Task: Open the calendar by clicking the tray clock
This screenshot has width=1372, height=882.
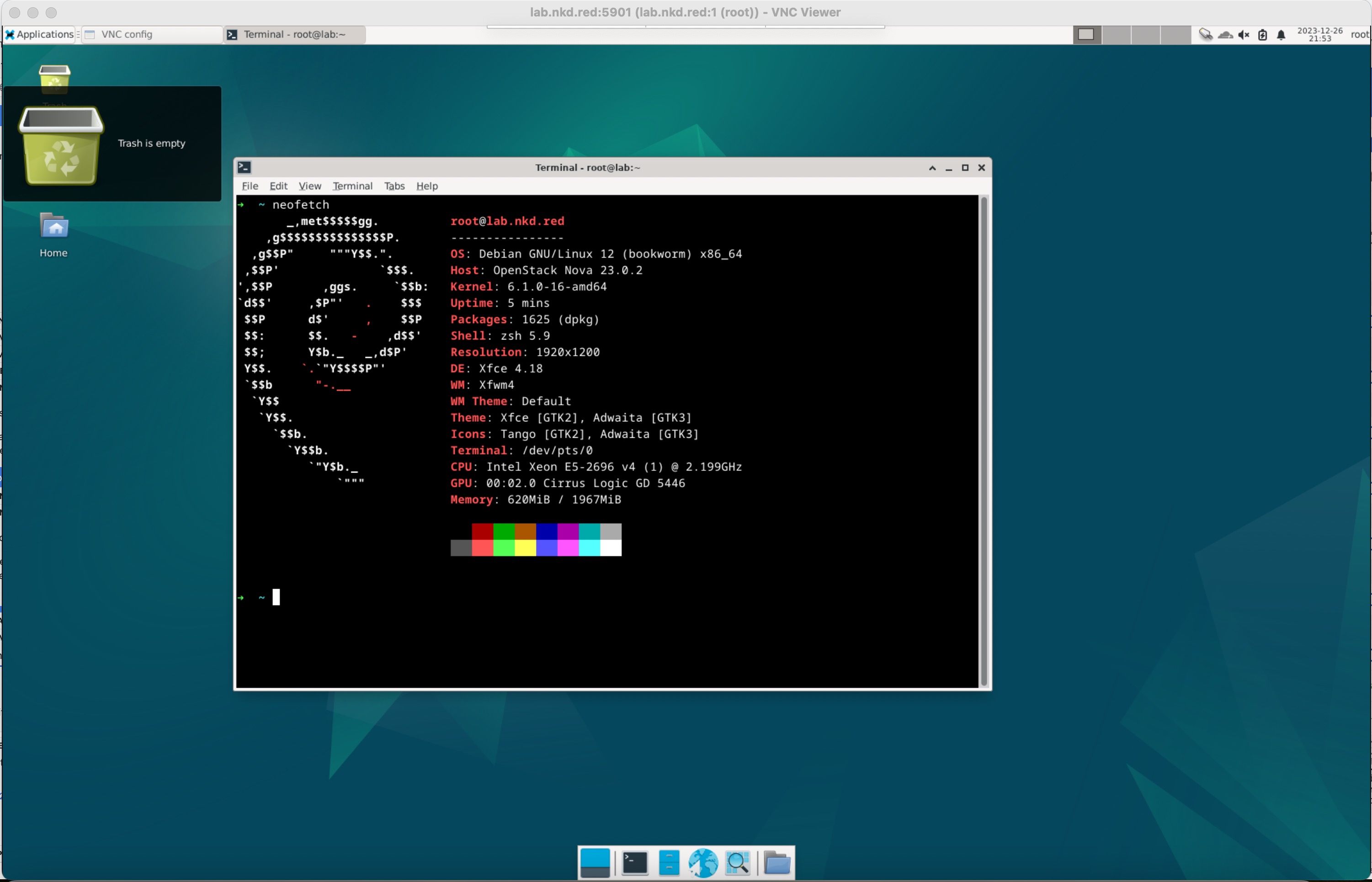Action: tap(1320, 34)
